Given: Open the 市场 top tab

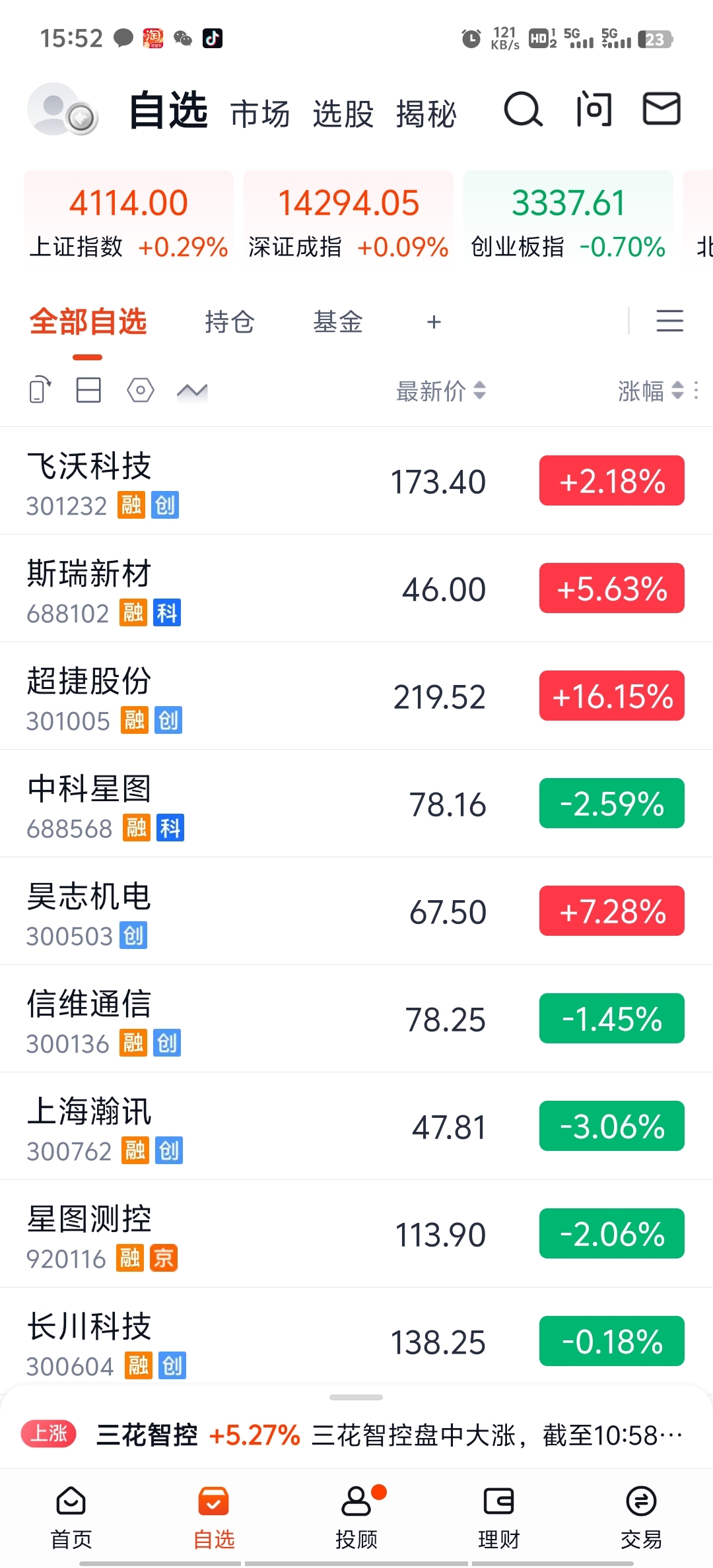Looking at the screenshot, I should tap(260, 114).
